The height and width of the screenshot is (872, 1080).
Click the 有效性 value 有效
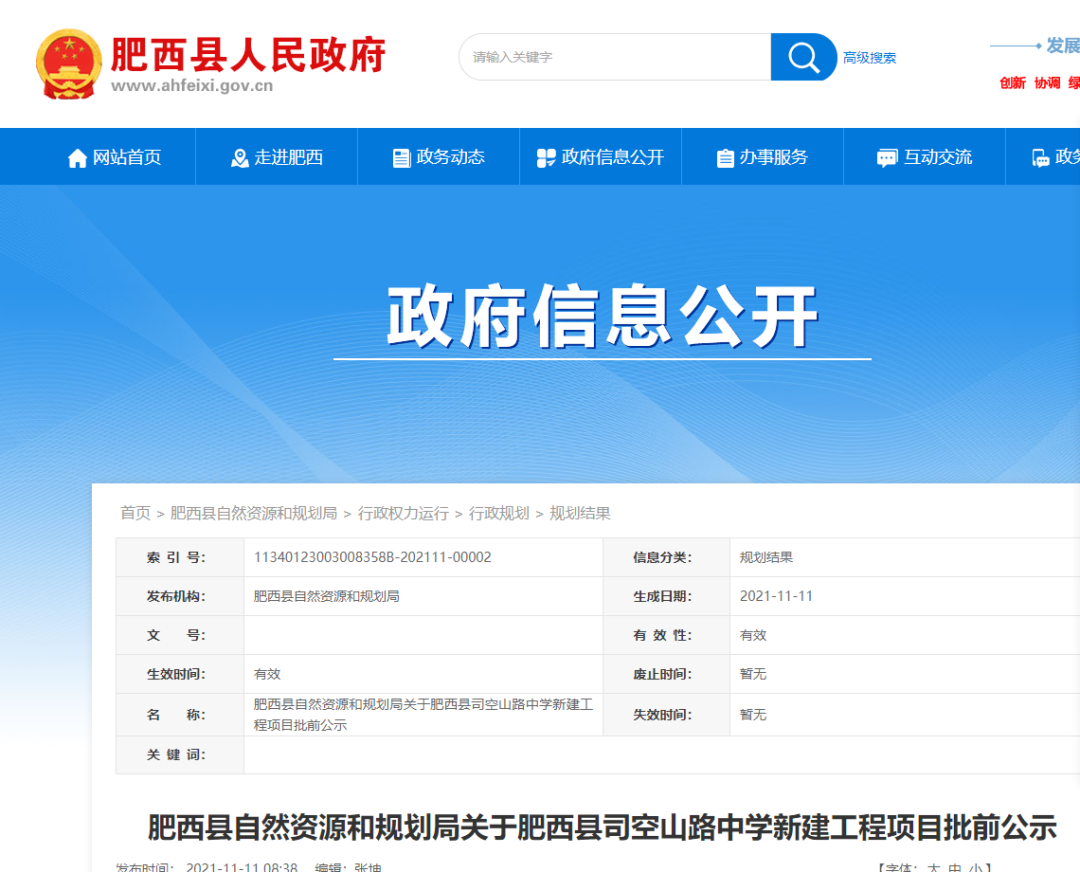(753, 635)
